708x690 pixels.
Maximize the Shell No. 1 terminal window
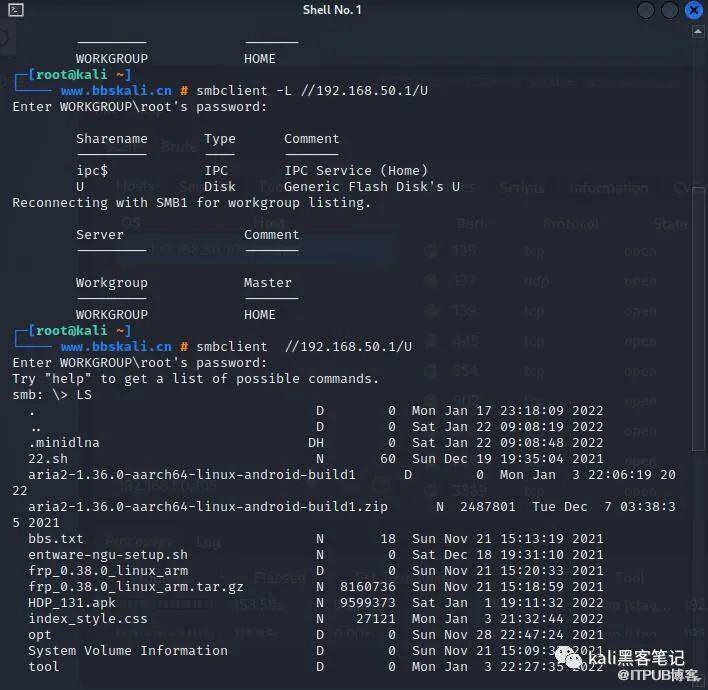tap(670, 10)
